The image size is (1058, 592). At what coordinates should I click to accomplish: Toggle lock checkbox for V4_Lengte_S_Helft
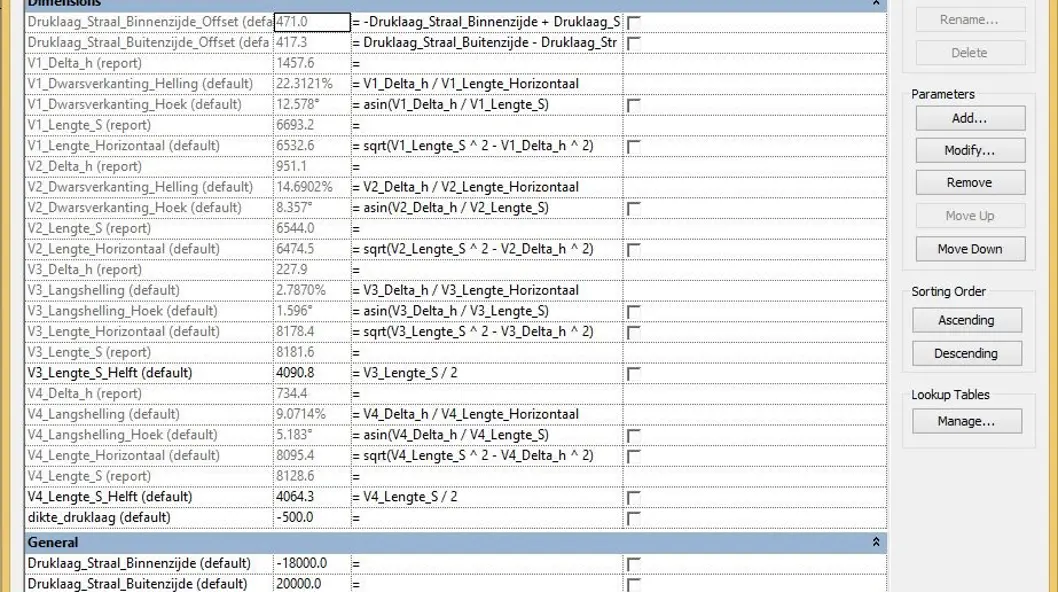(633, 499)
